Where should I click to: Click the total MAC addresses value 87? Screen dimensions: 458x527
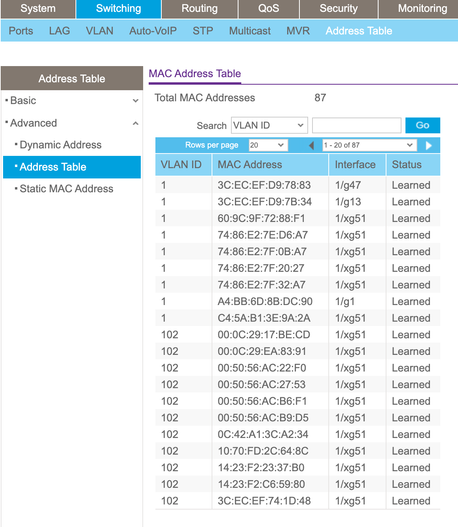coord(320,98)
